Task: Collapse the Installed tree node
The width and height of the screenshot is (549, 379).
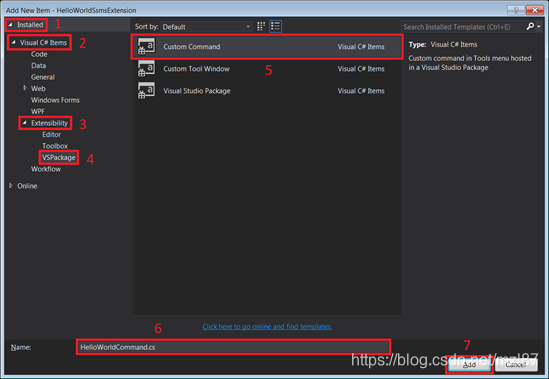Action: [11, 25]
